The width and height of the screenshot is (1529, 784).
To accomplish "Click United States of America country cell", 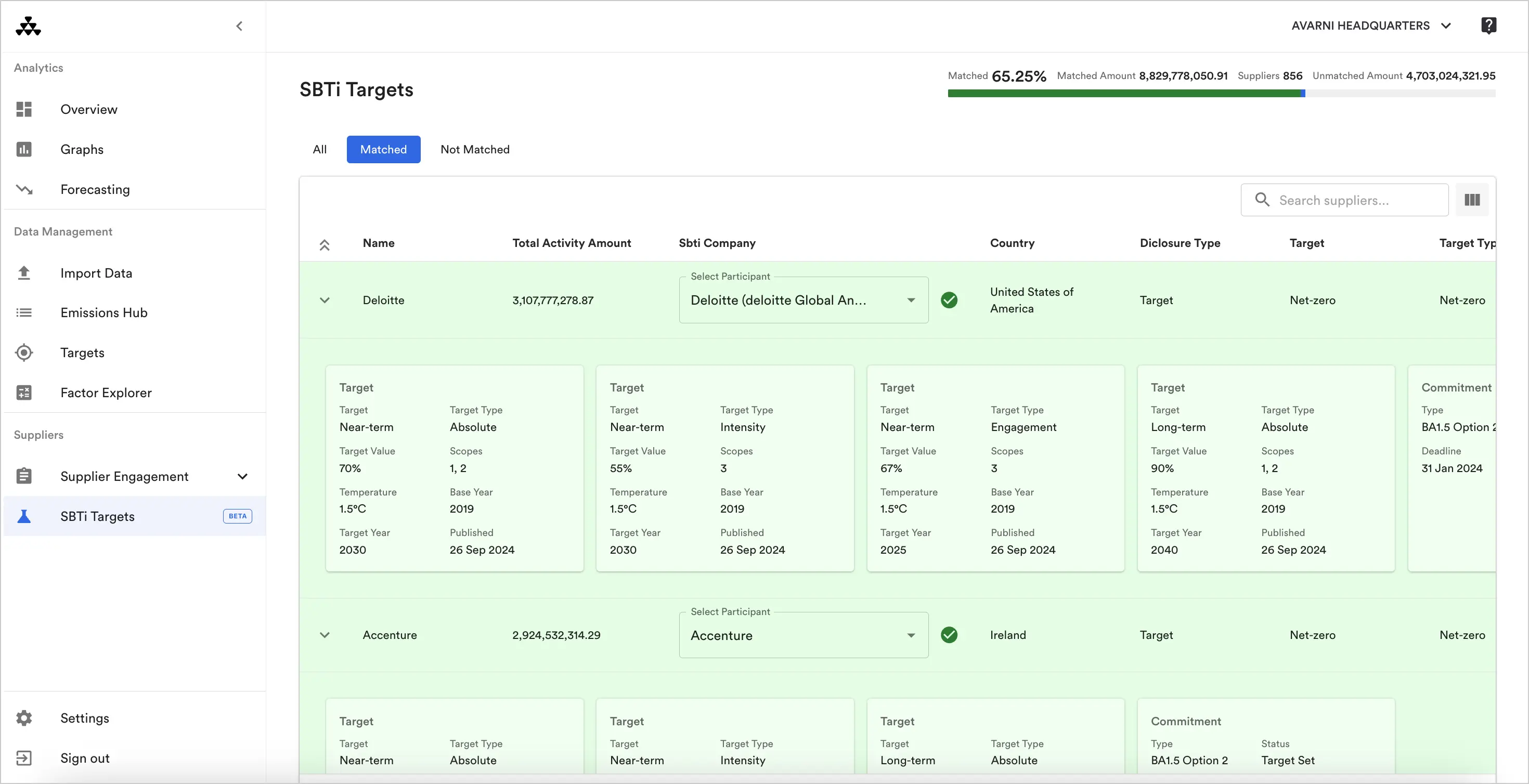I will point(1032,300).
